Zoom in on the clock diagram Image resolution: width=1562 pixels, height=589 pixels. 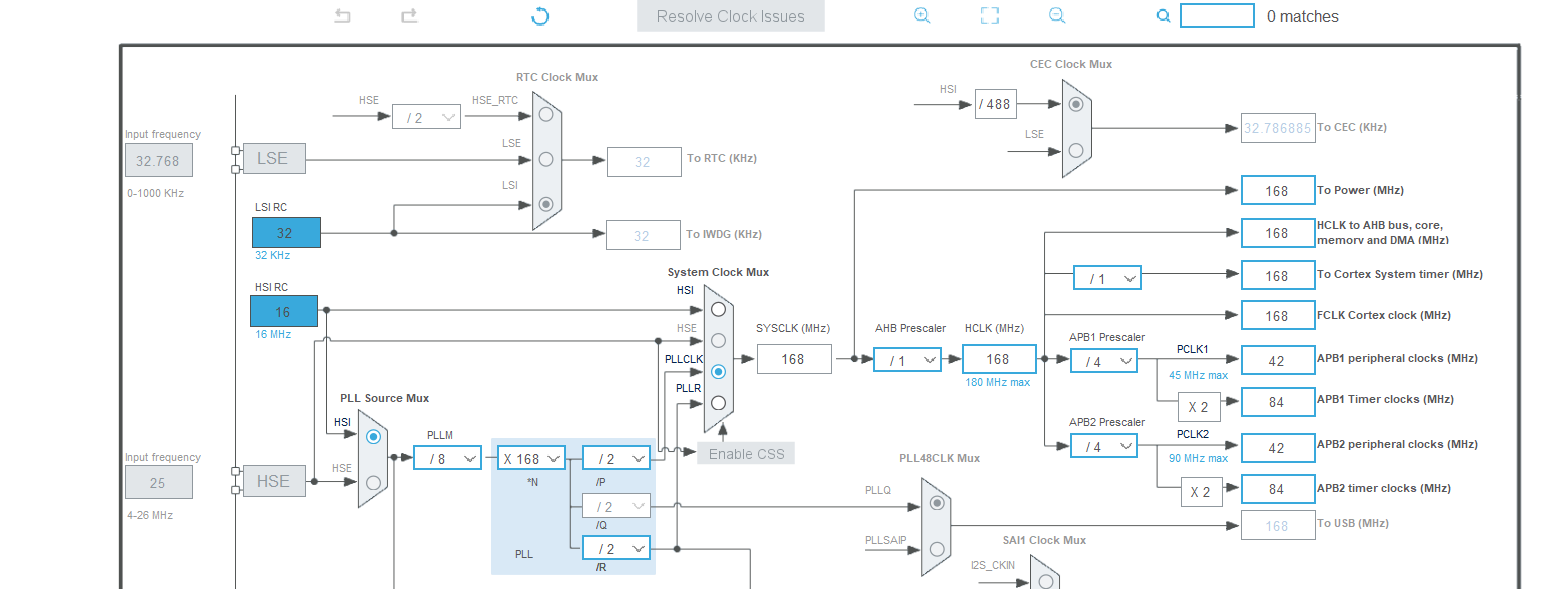coord(922,16)
